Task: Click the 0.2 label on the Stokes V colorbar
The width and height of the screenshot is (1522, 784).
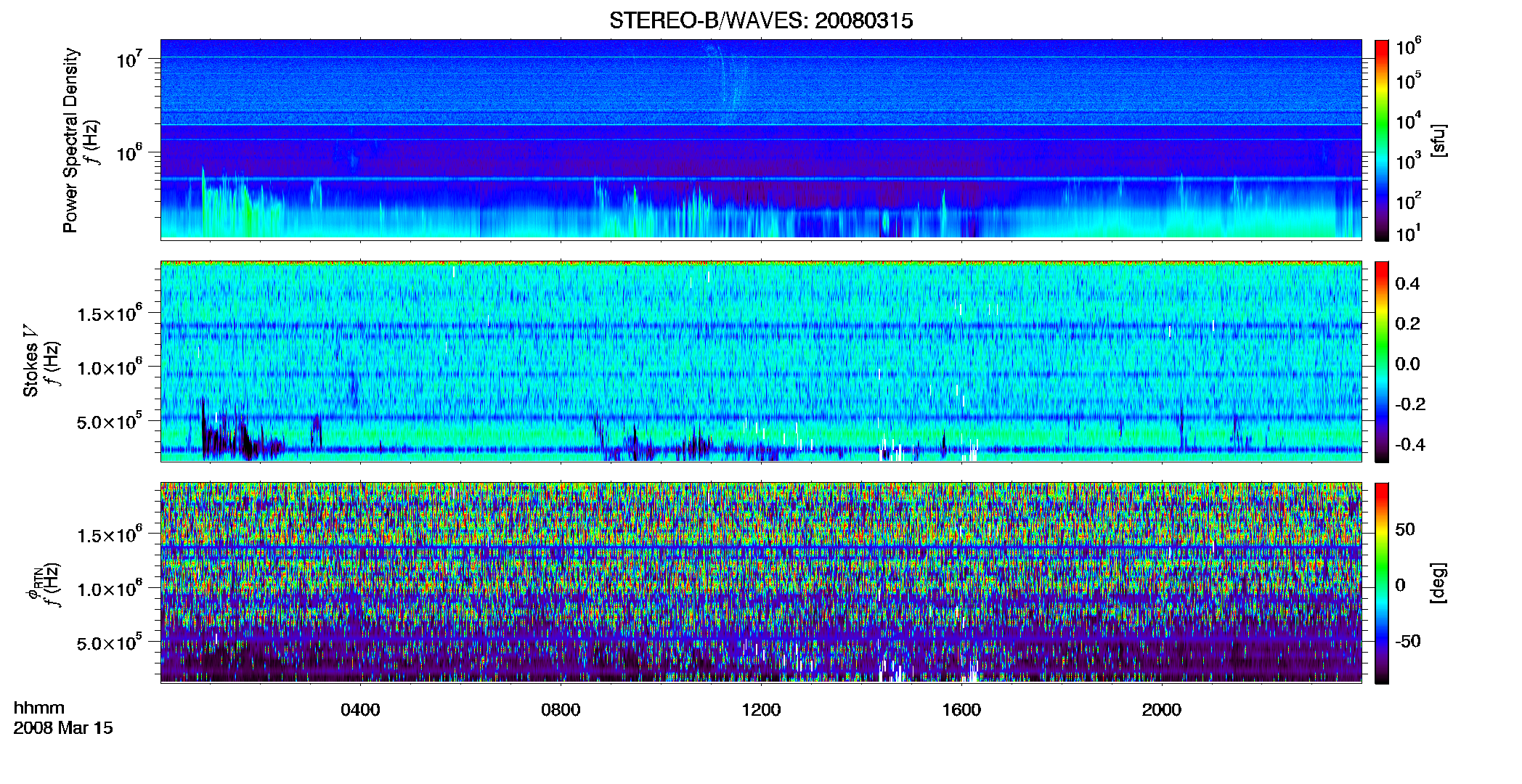Action: [x=1407, y=324]
